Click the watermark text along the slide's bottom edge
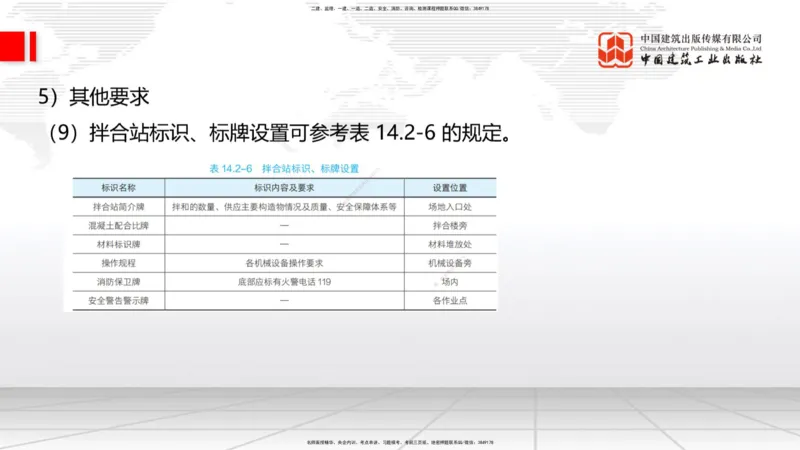Image resolution: width=800 pixels, height=450 pixels. pyautogui.click(x=399, y=442)
